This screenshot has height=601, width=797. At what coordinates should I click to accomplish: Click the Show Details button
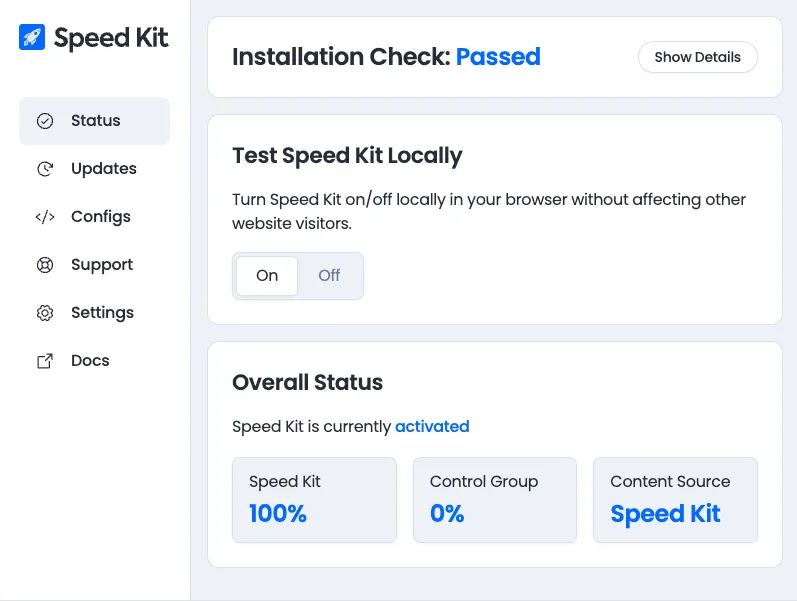(697, 57)
